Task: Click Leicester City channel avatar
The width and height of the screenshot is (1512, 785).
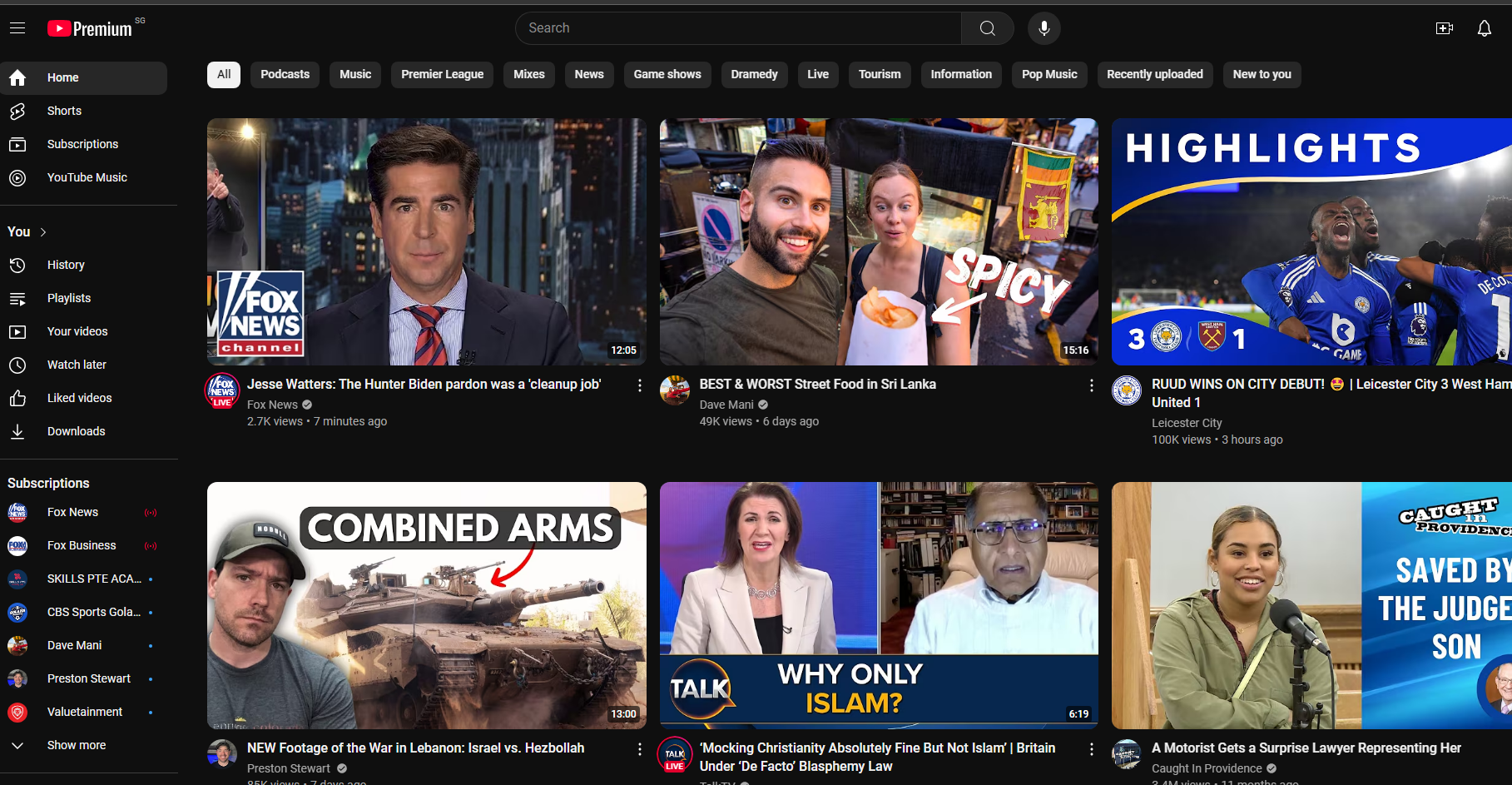Action: tap(1127, 390)
